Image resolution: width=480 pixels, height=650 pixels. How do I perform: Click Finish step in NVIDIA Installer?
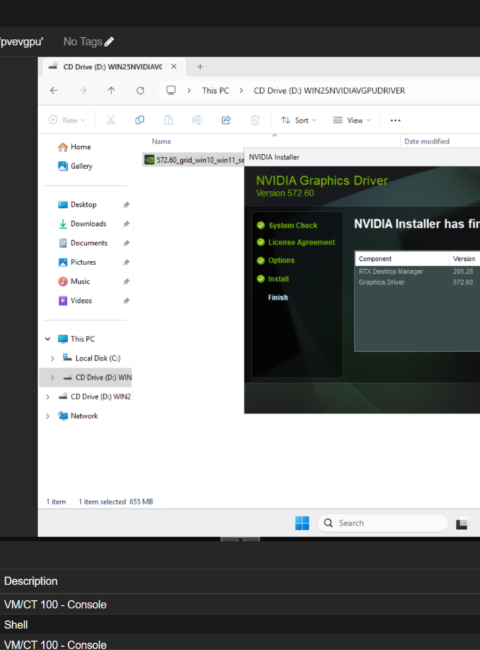pyautogui.click(x=278, y=297)
